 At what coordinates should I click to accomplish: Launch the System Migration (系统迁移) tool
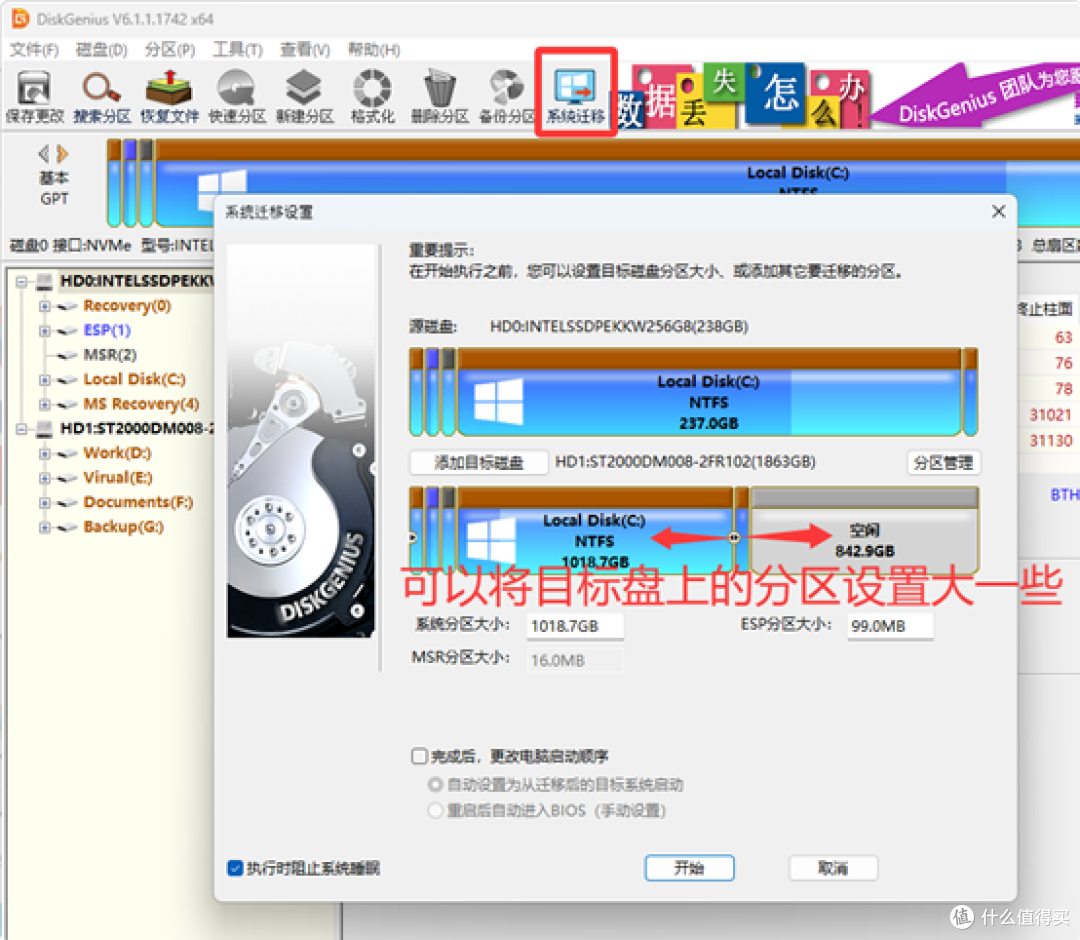click(x=576, y=96)
